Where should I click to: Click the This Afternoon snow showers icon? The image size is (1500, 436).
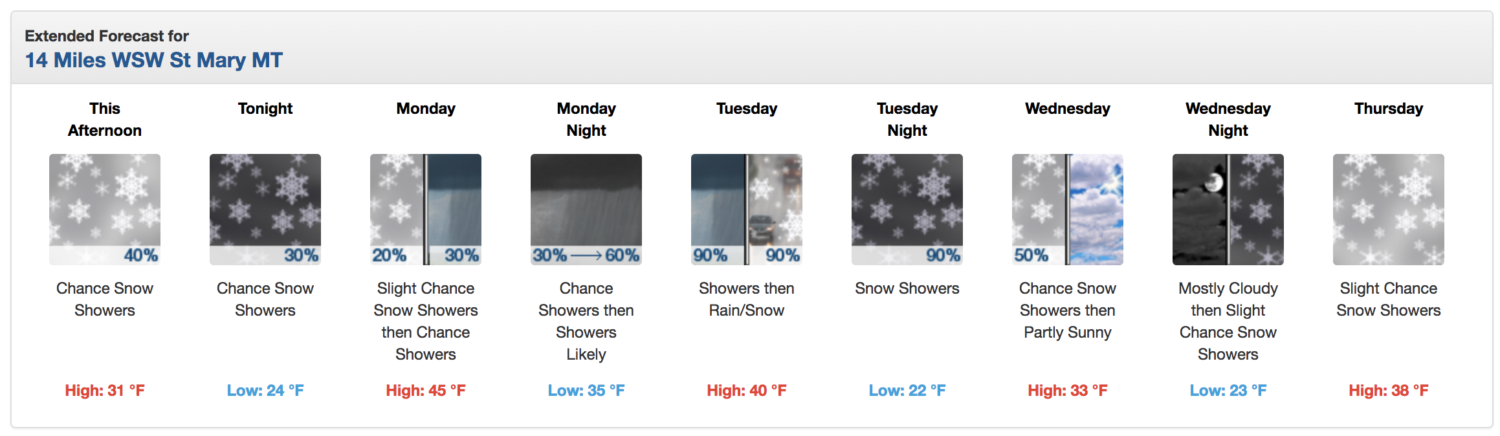tap(105, 209)
